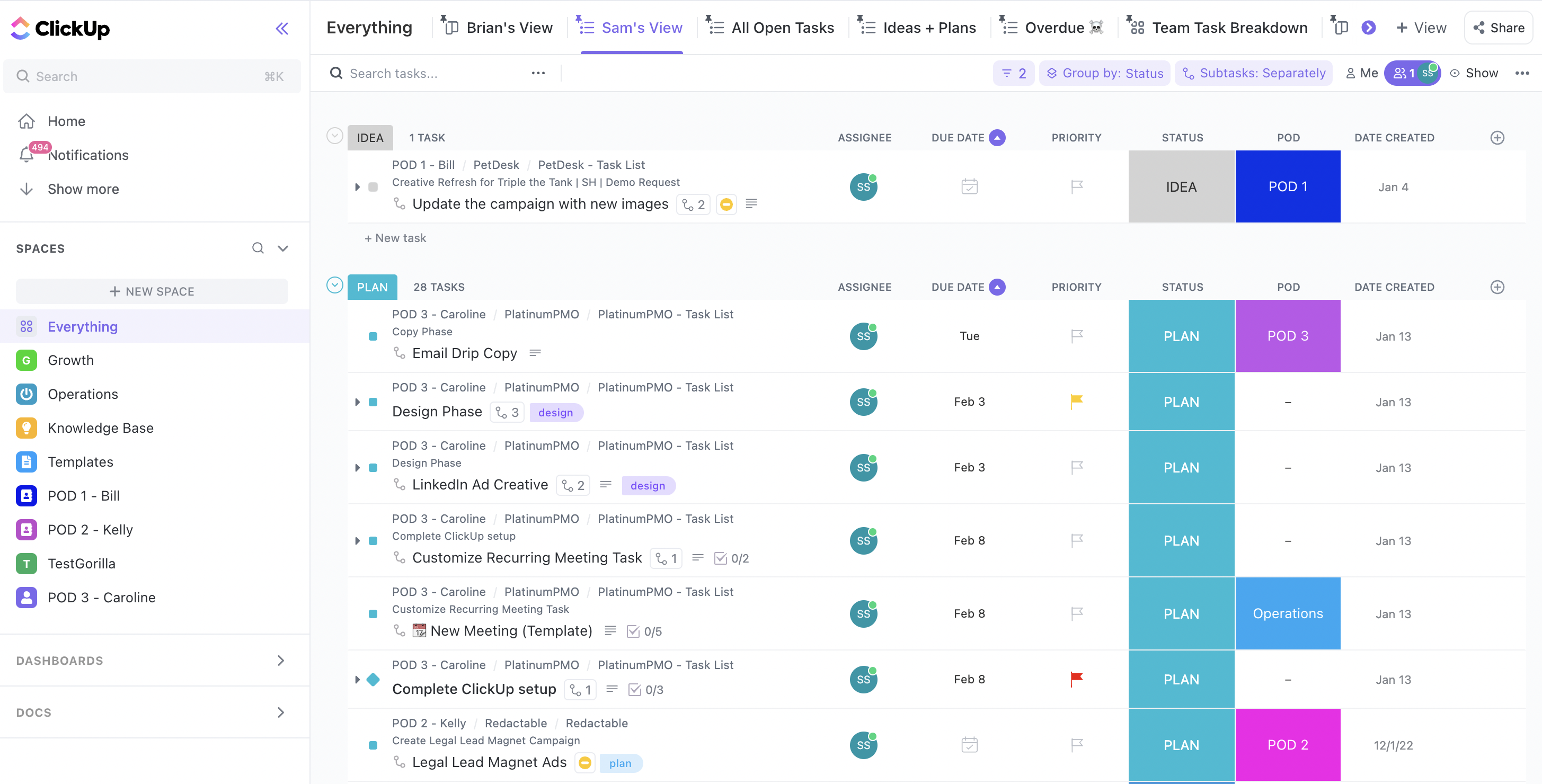Set due date for Update the campaign task
Image resolution: width=1542 pixels, height=784 pixels.
(x=969, y=186)
